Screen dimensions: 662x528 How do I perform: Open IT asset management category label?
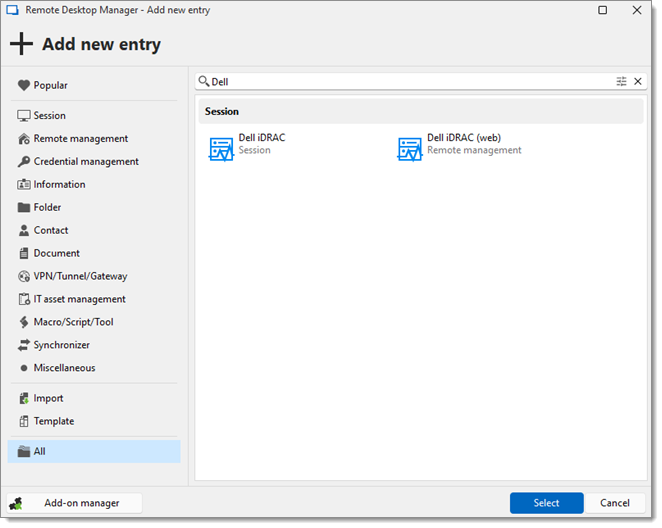point(79,299)
